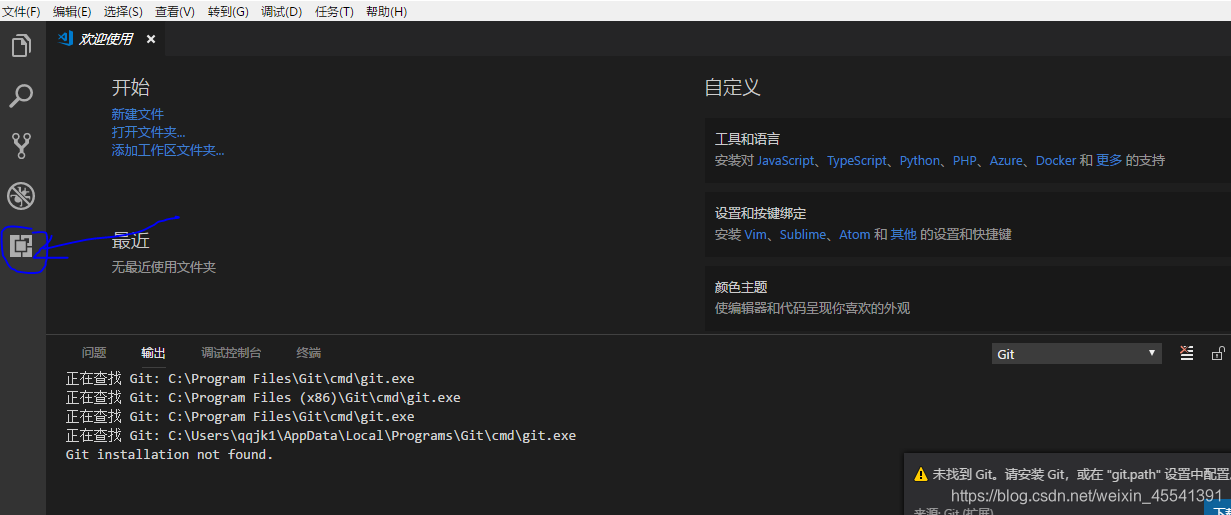Click the JavaScript language link
This screenshot has height=515, width=1231.
(x=785, y=160)
